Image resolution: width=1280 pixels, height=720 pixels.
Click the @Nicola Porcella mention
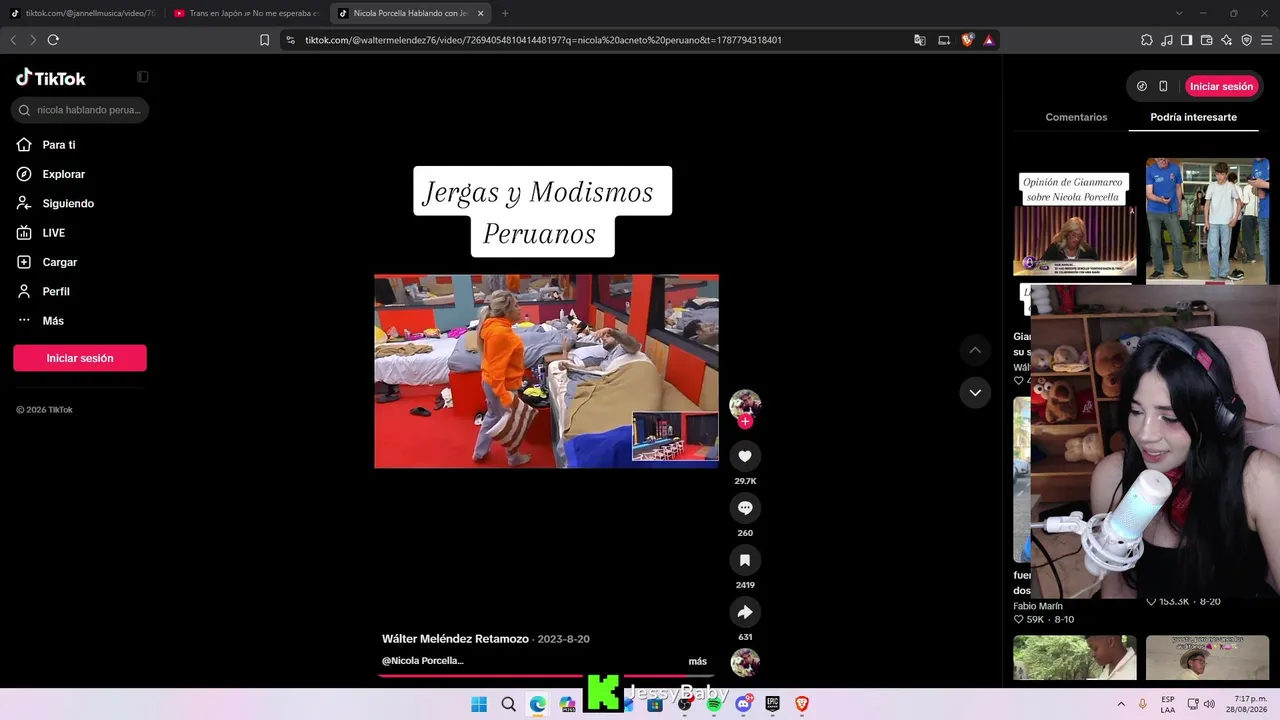(423, 661)
